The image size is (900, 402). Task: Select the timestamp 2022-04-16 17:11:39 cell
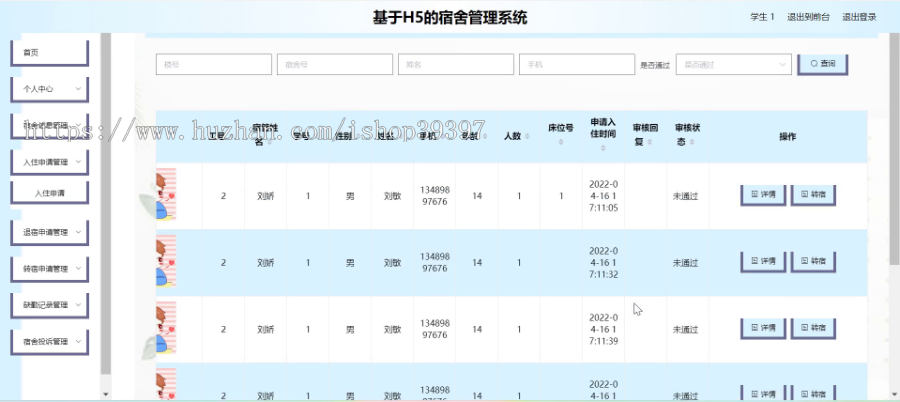click(x=603, y=329)
